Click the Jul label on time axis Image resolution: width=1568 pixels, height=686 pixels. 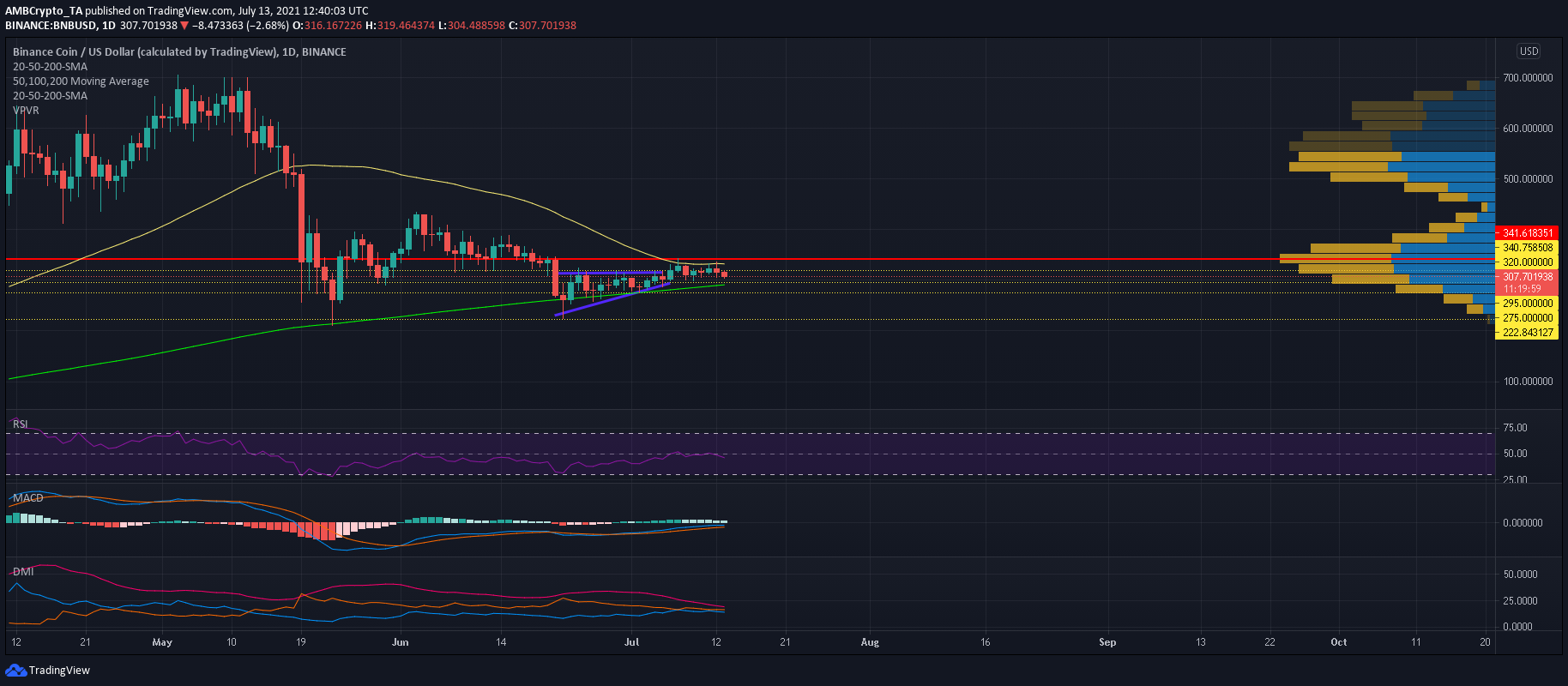click(x=632, y=641)
